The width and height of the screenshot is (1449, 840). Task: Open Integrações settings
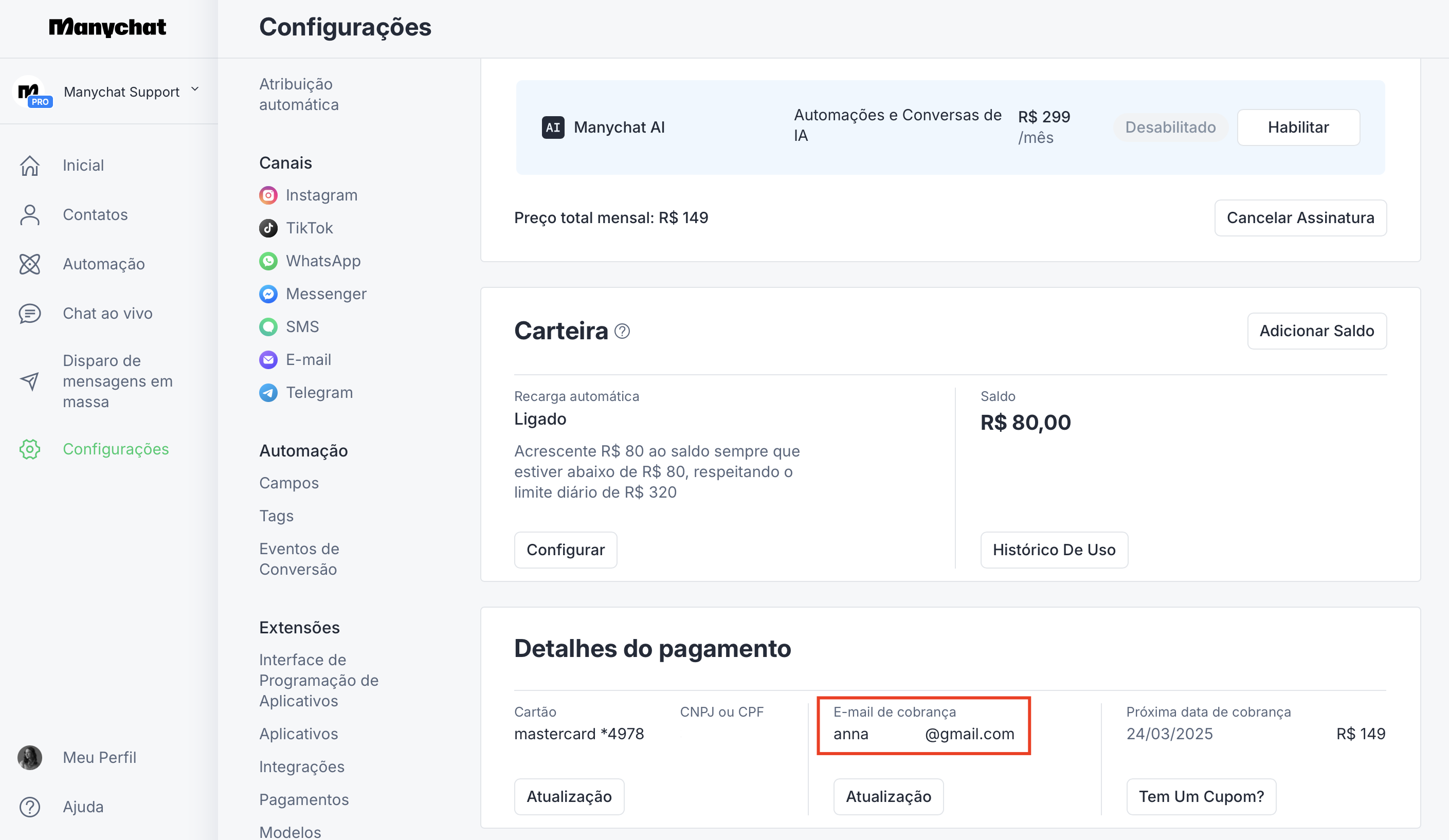[302, 767]
